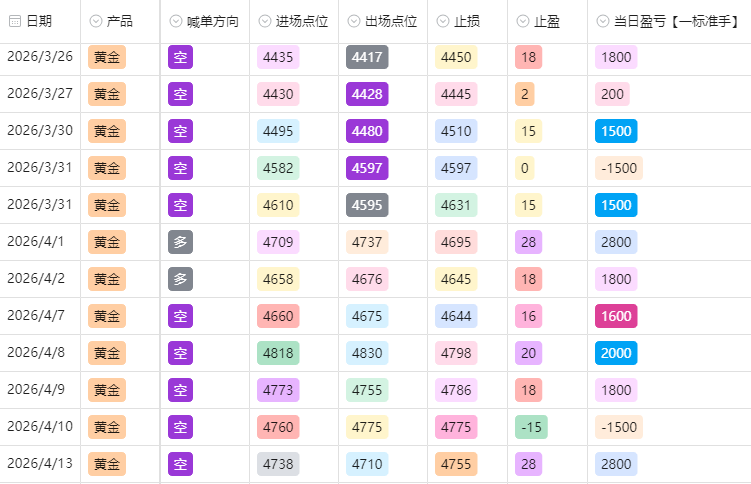
Task: Open the 喊单方向 column header options
Action: pos(212,21)
